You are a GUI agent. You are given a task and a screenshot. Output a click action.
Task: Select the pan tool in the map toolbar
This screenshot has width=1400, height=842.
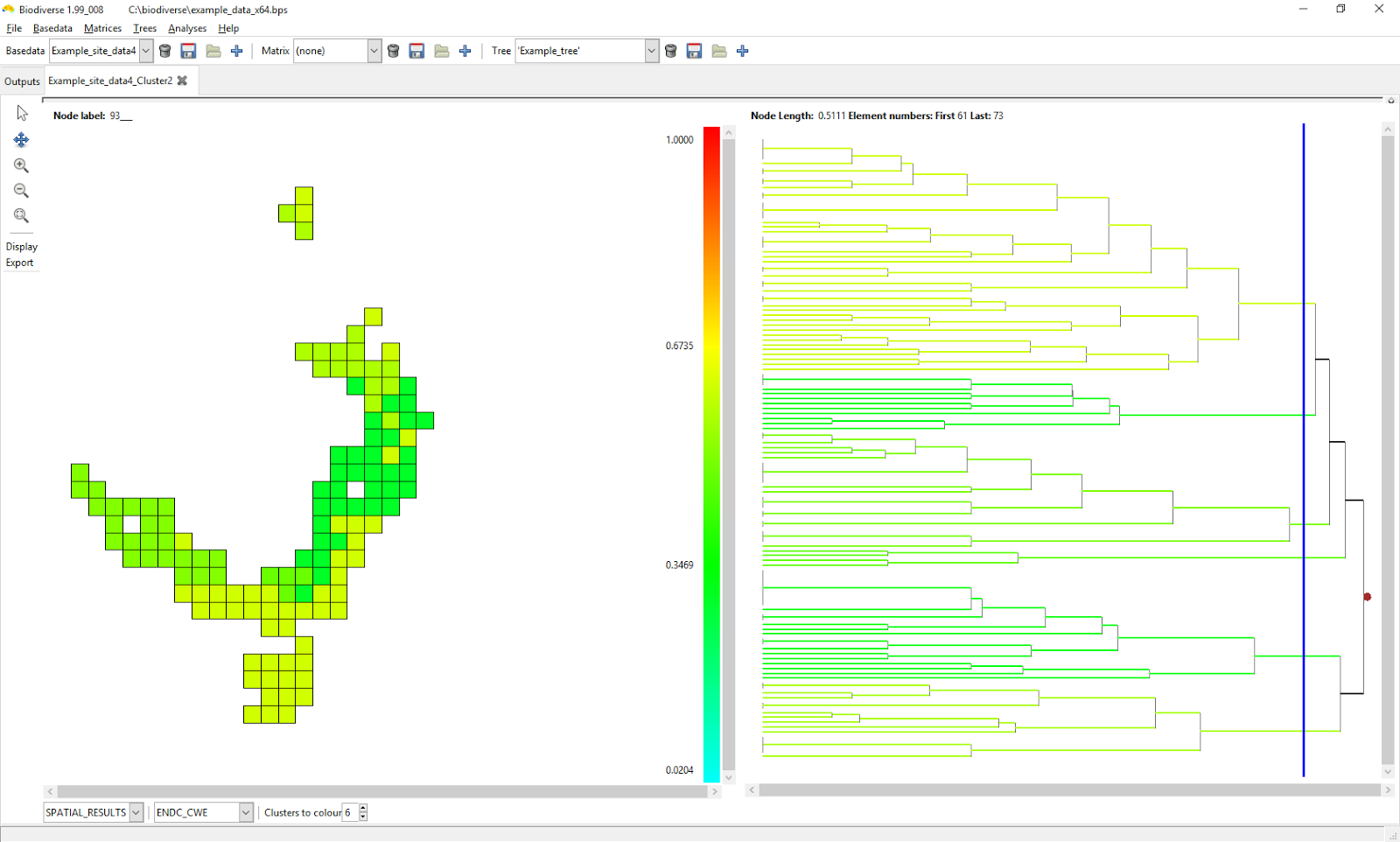pos(22,139)
